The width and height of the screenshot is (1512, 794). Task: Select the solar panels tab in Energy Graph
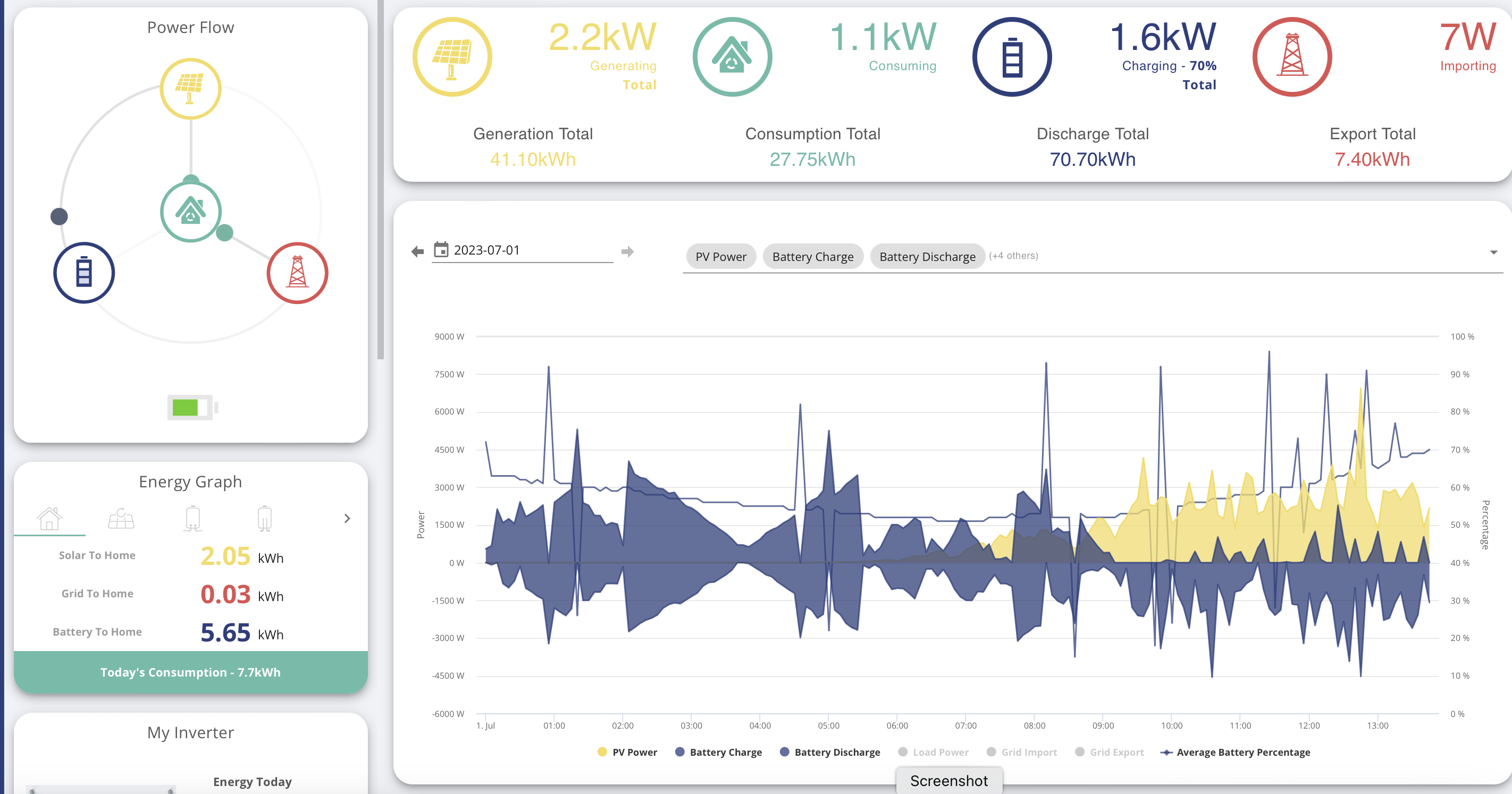[121, 518]
